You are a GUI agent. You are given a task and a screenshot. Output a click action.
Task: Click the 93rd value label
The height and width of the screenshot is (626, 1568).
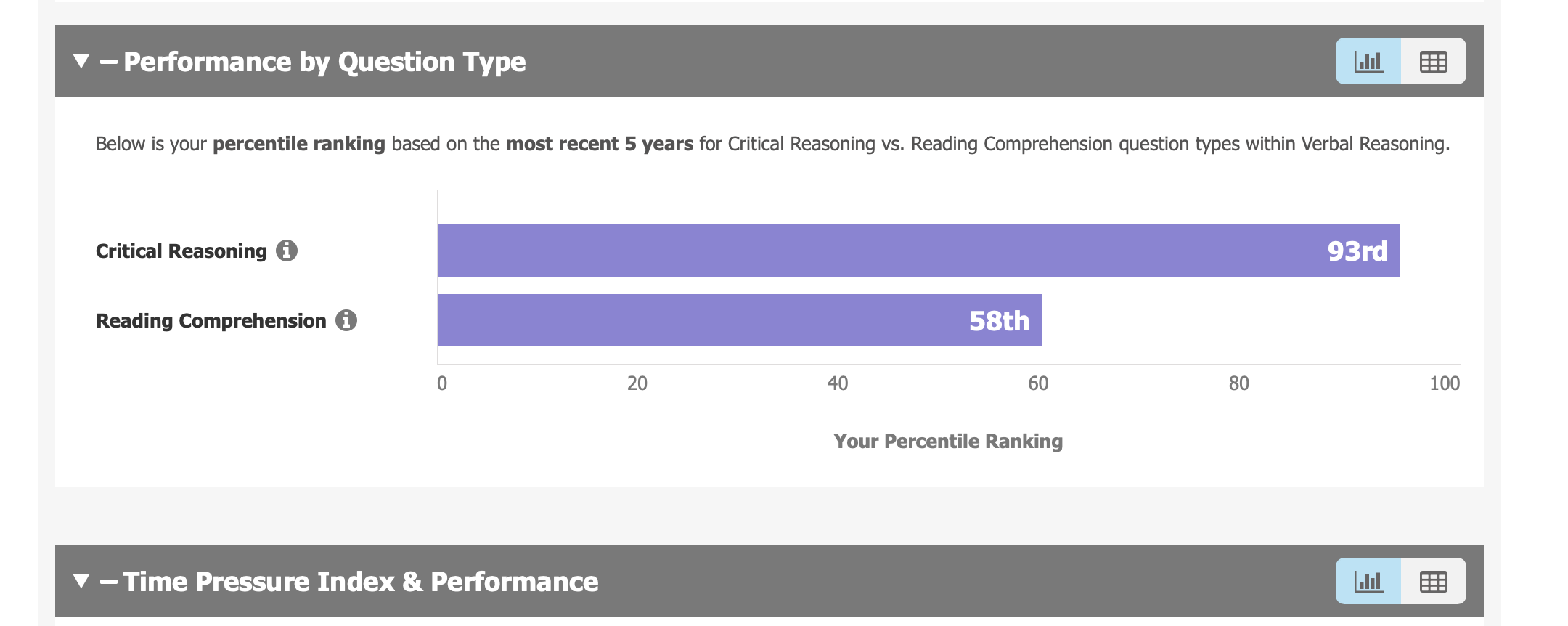point(1357,251)
